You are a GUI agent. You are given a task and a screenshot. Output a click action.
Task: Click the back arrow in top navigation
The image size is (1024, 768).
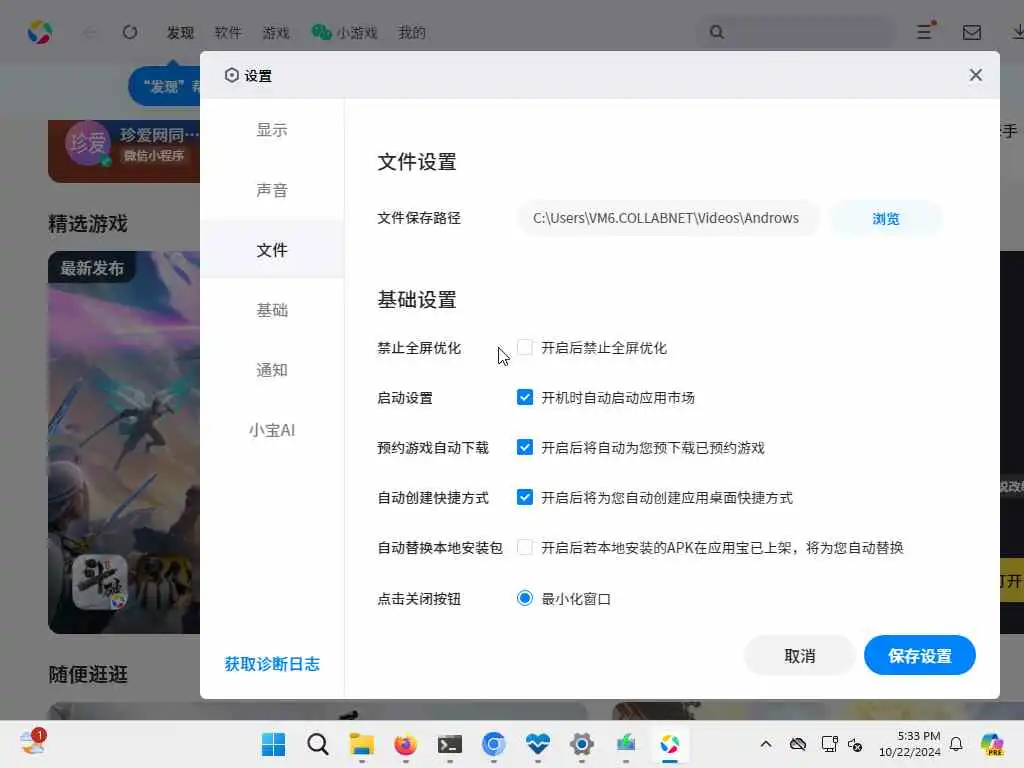pos(89,32)
